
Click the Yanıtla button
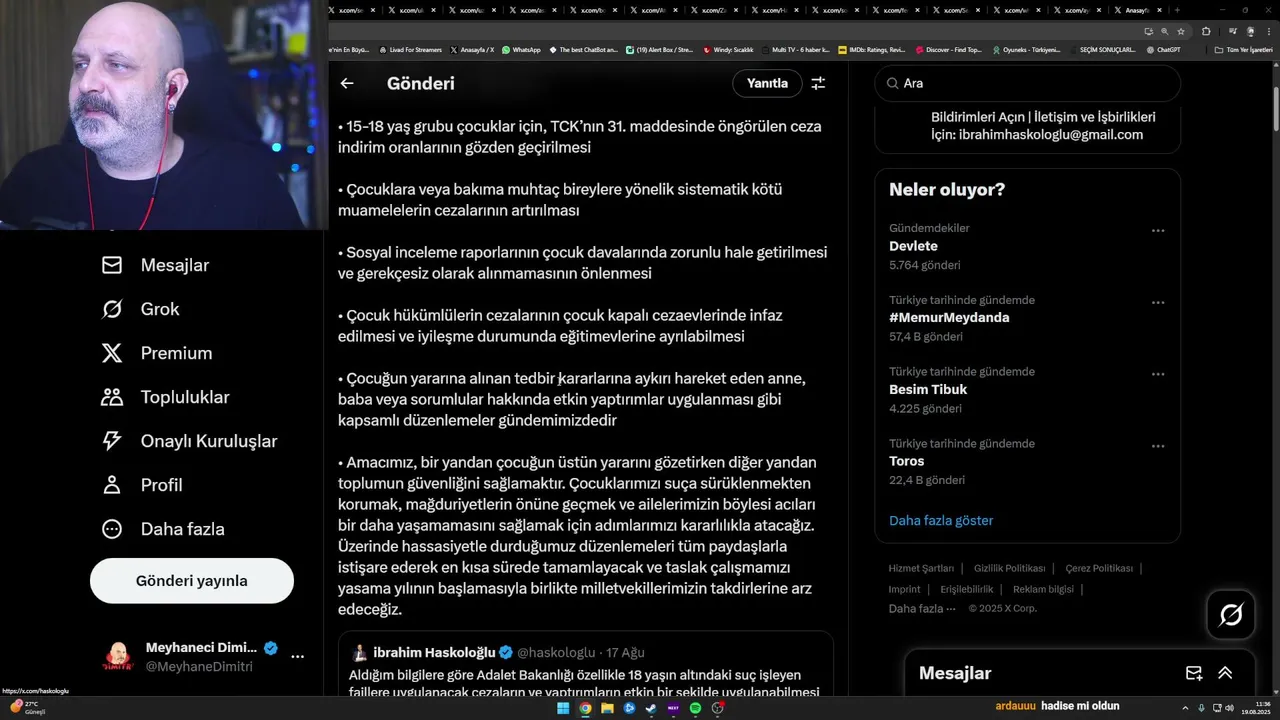[x=768, y=84]
